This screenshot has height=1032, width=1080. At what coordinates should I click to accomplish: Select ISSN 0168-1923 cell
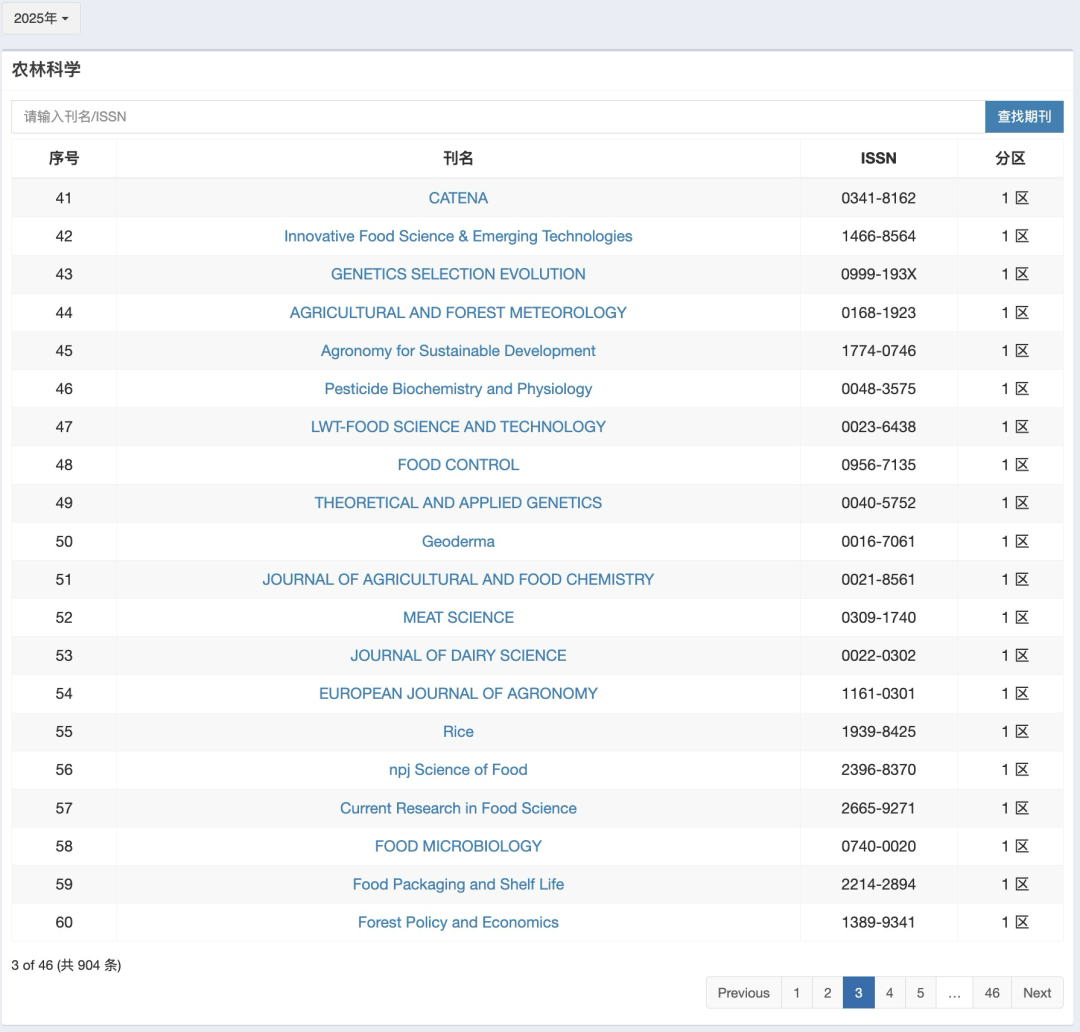pos(878,313)
